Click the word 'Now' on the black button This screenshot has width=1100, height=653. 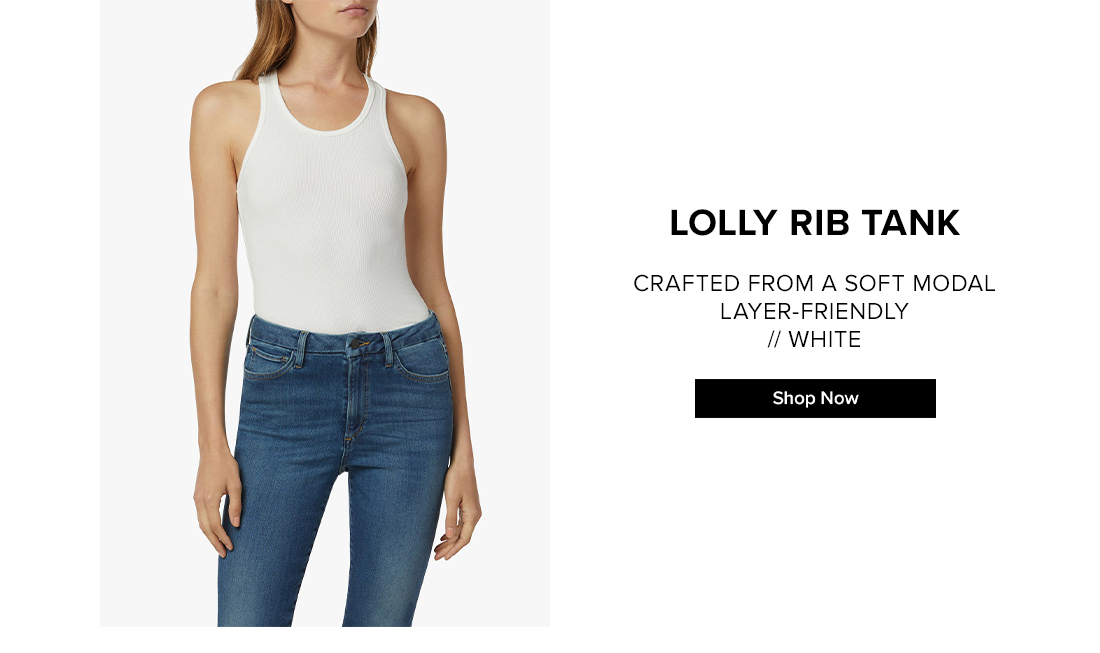tap(839, 398)
